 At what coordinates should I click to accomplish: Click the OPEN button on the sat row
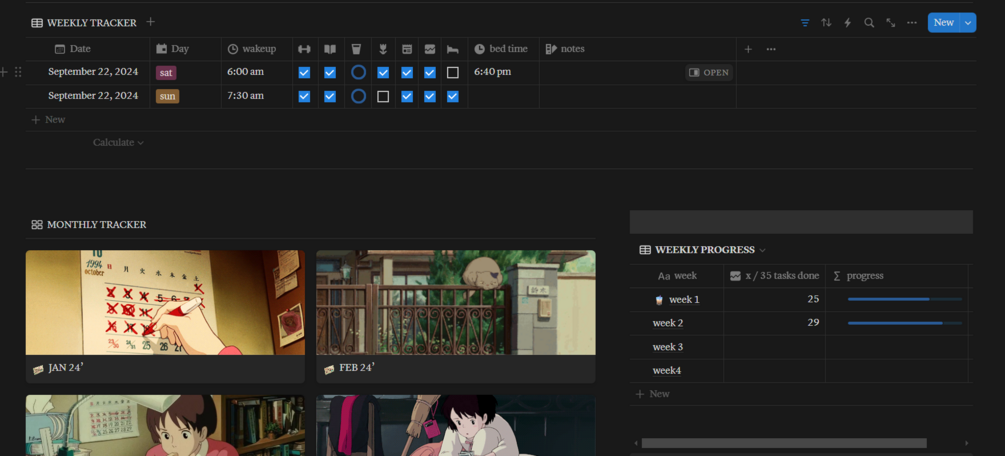click(709, 72)
